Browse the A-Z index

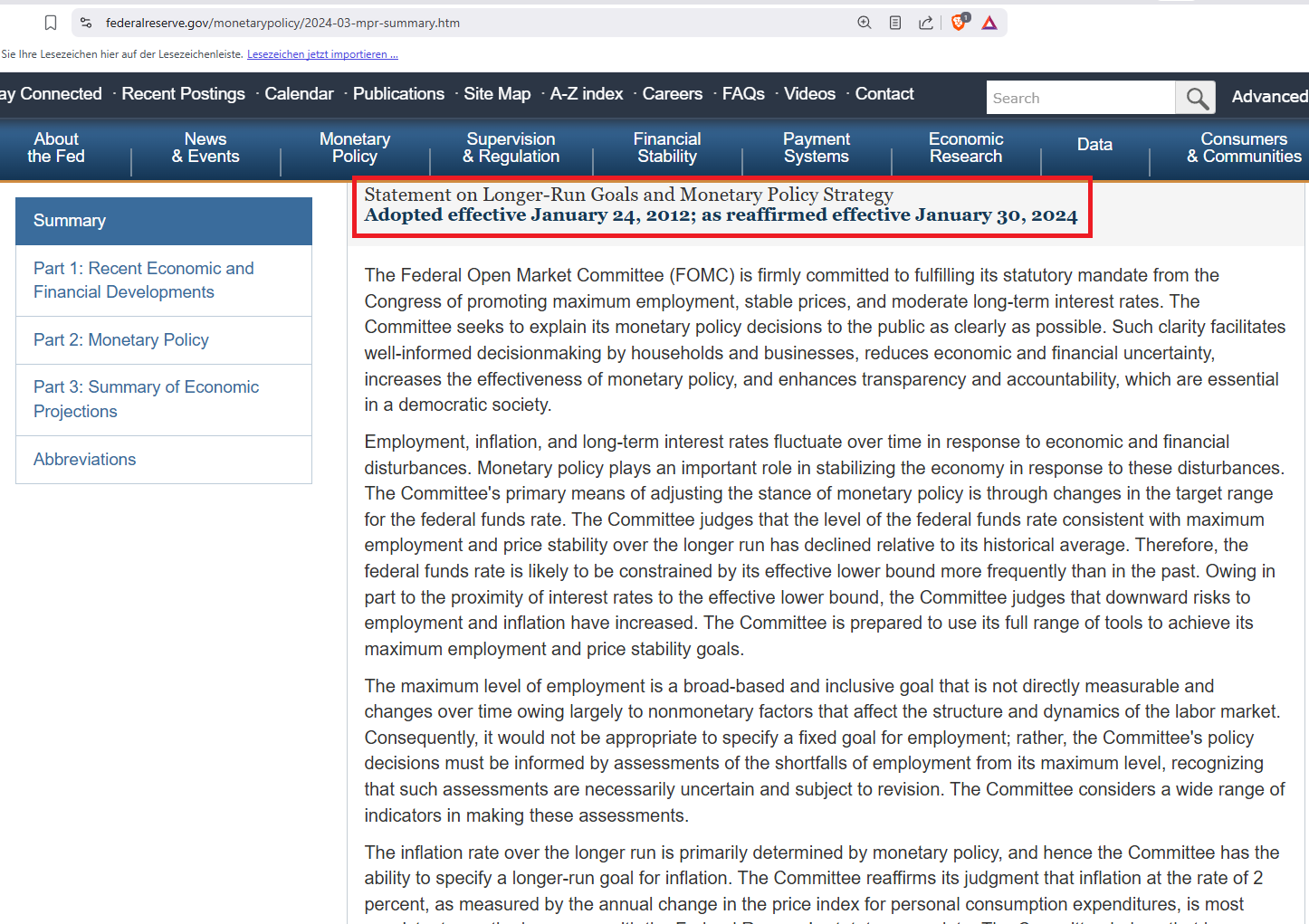coord(587,94)
